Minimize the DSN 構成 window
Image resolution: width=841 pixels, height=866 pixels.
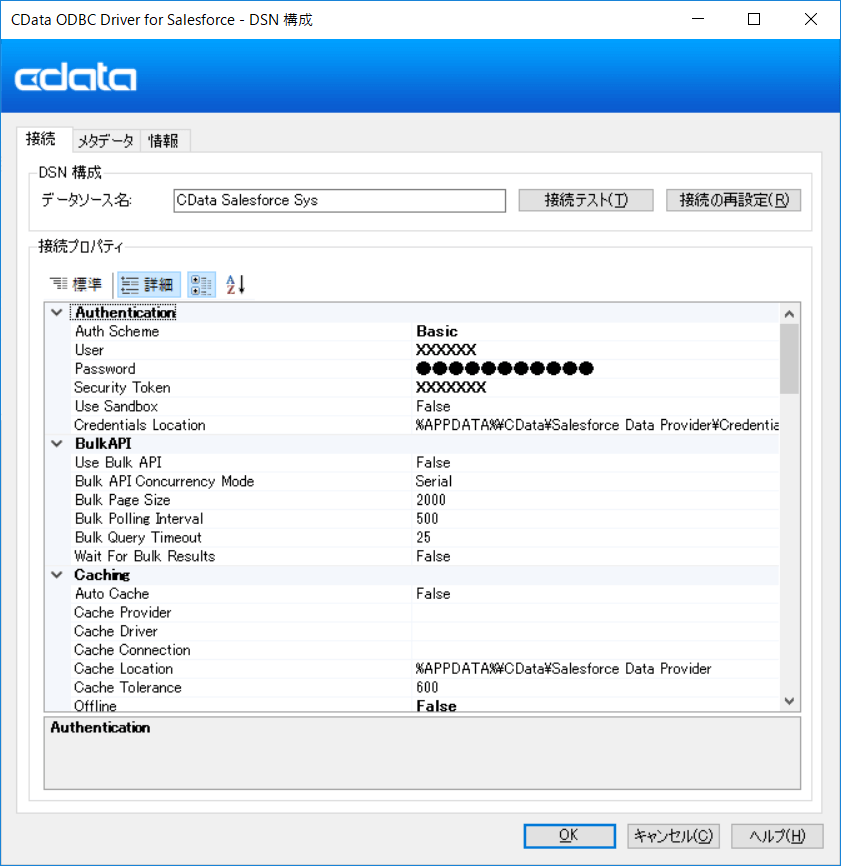point(698,19)
